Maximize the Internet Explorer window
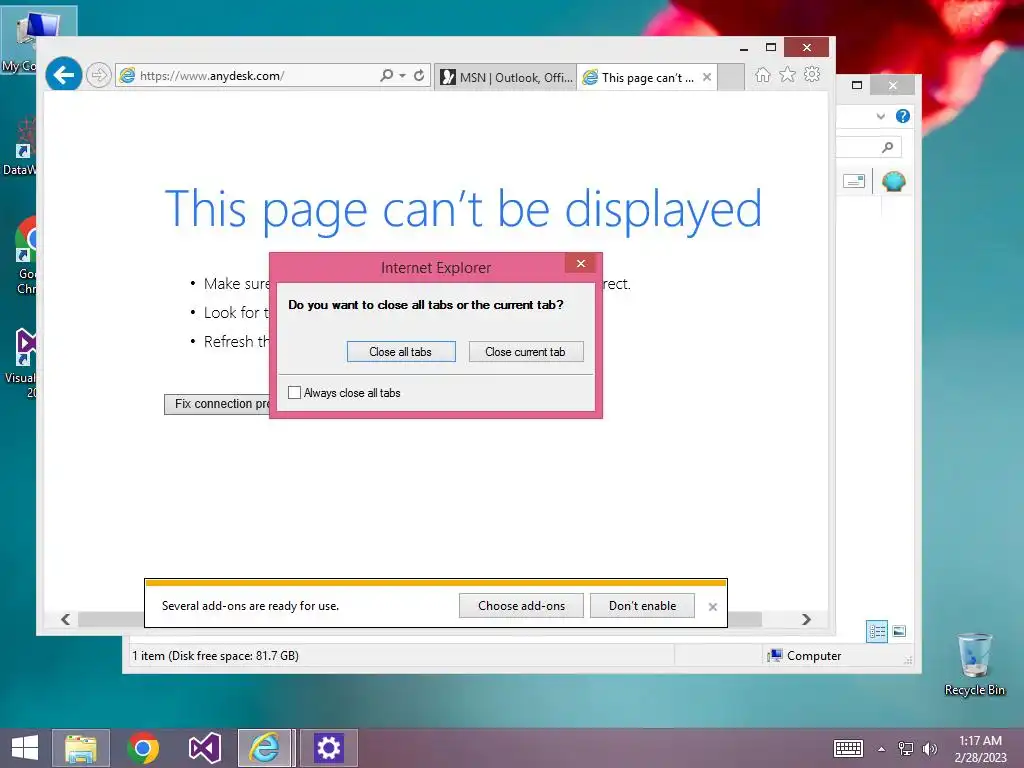Screen dimensions: 1024x768 point(771,47)
